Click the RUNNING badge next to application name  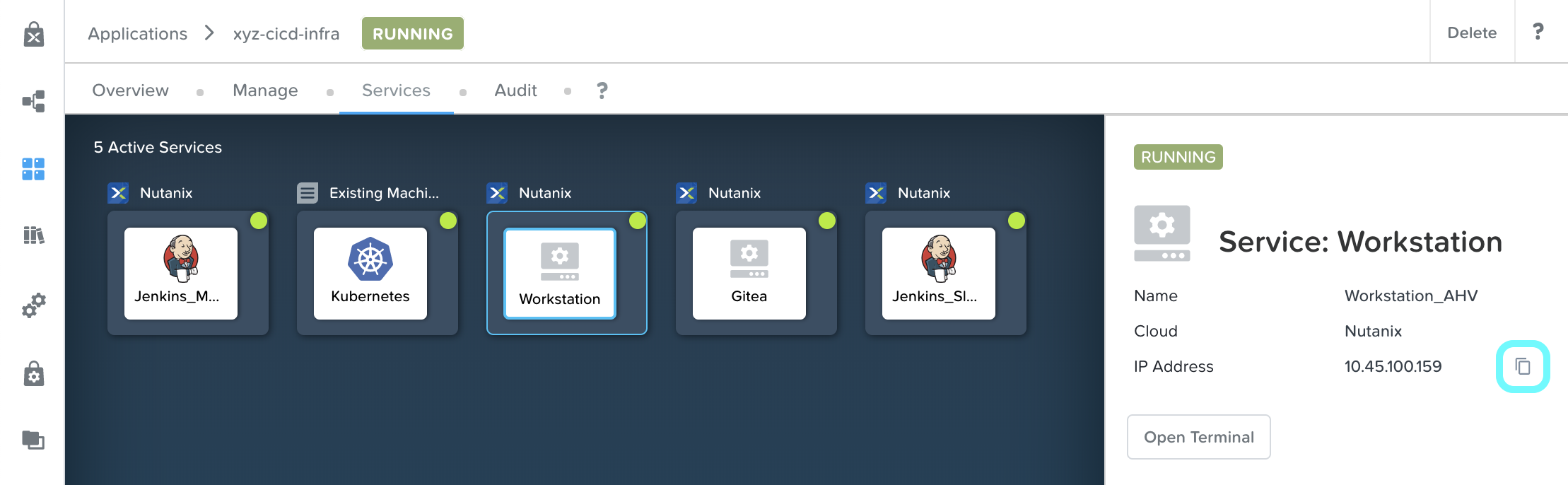click(413, 33)
